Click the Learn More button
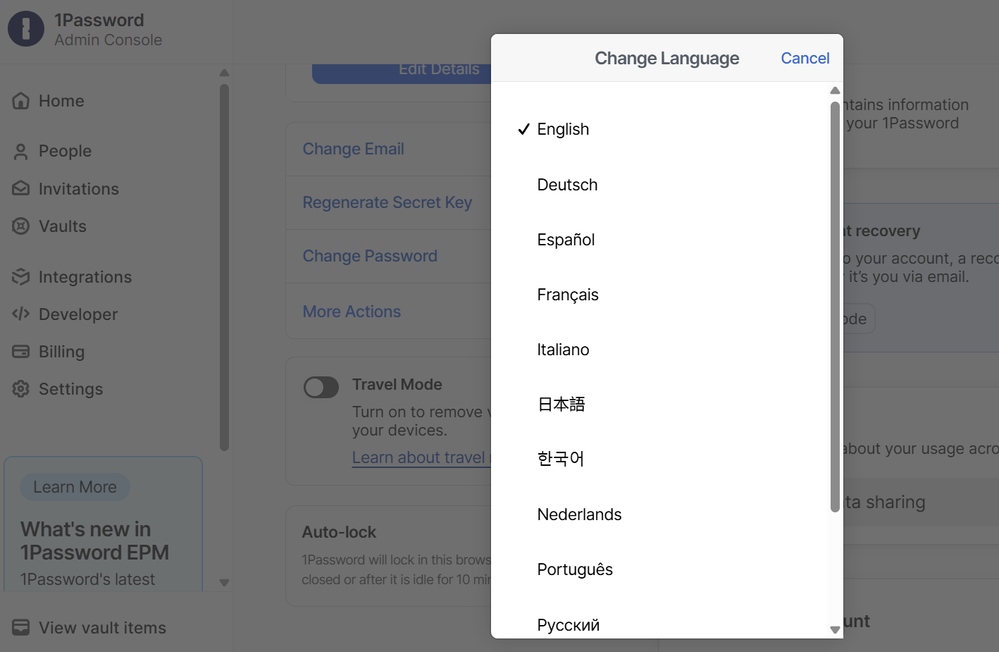Image resolution: width=999 pixels, height=652 pixels. coord(75,487)
